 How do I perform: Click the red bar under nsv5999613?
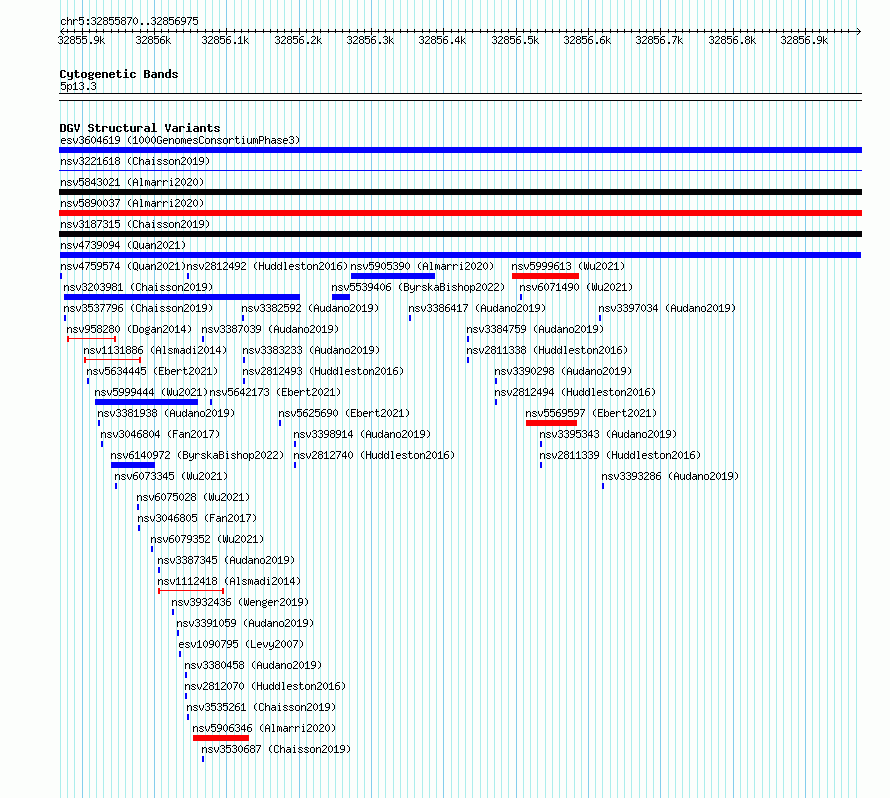(x=545, y=276)
